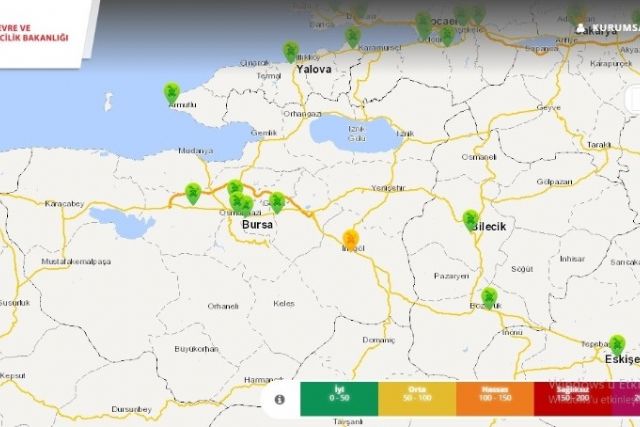This screenshot has height=427, width=640.
Task: Click the Geyve town label
Action: pyautogui.click(x=549, y=108)
